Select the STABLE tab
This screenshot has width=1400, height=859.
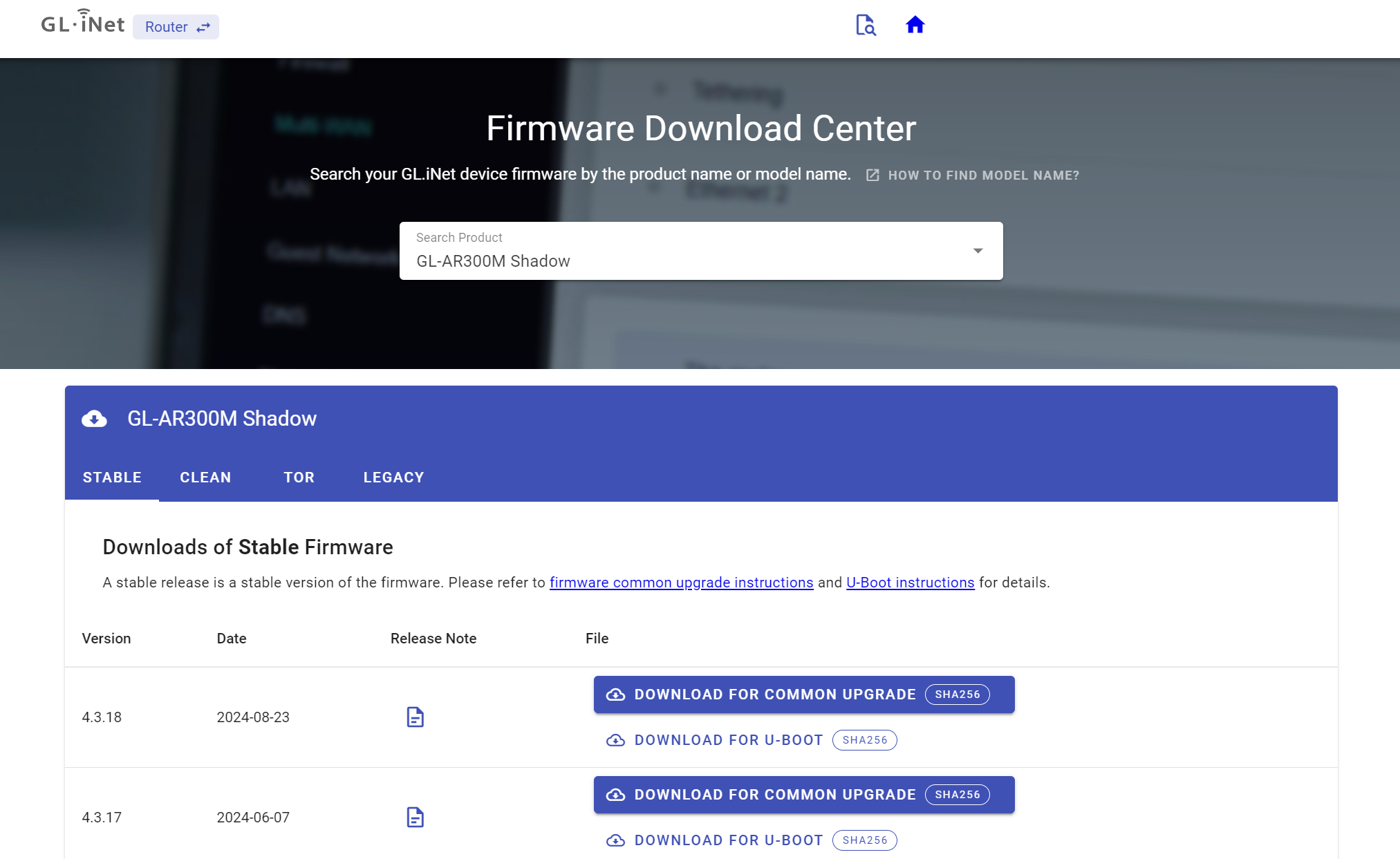click(x=112, y=478)
